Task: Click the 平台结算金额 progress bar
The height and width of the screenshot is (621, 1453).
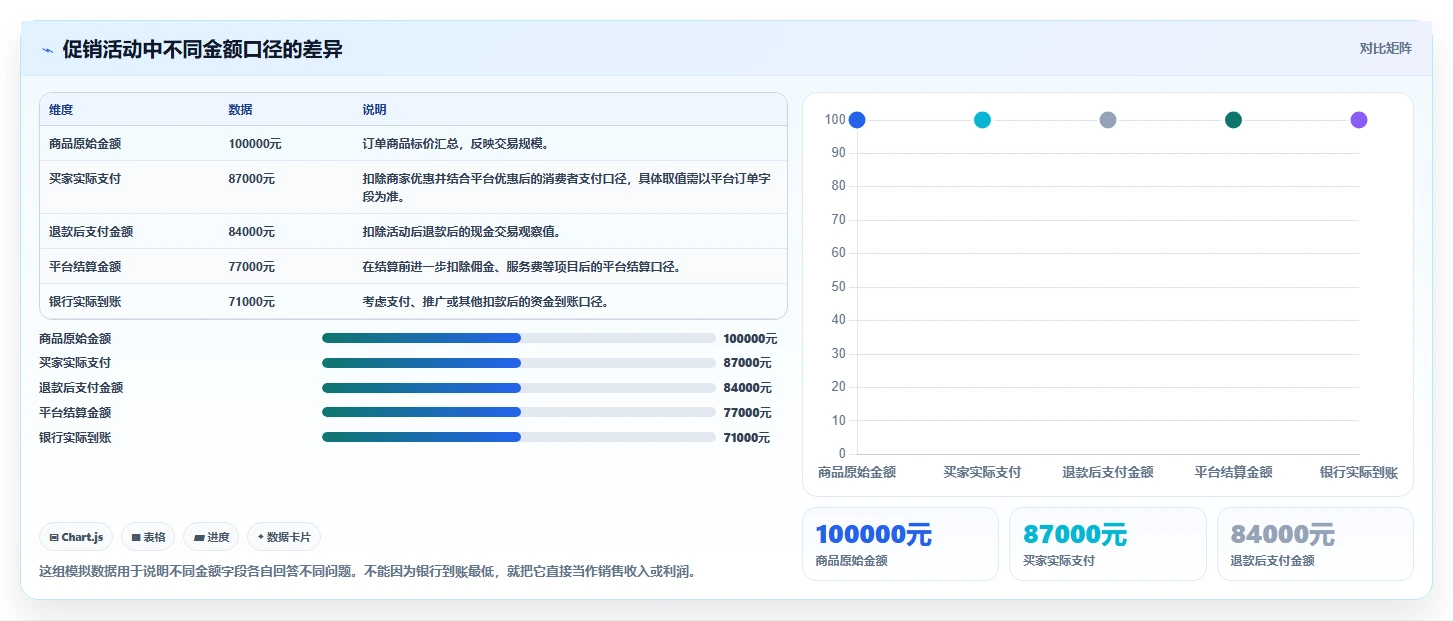Action: pos(519,412)
